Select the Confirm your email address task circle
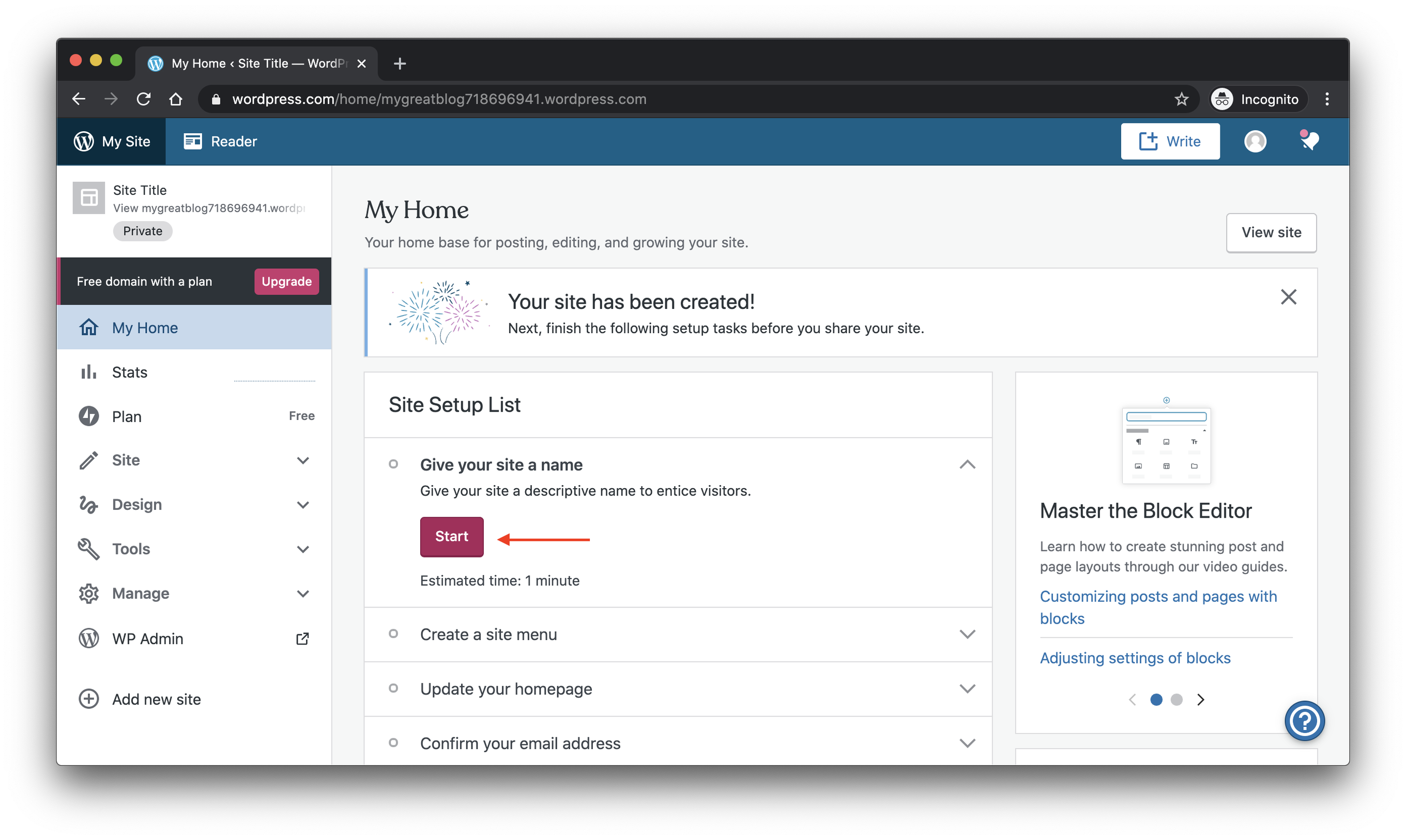Viewport: 1406px width, 840px height. coord(393,742)
